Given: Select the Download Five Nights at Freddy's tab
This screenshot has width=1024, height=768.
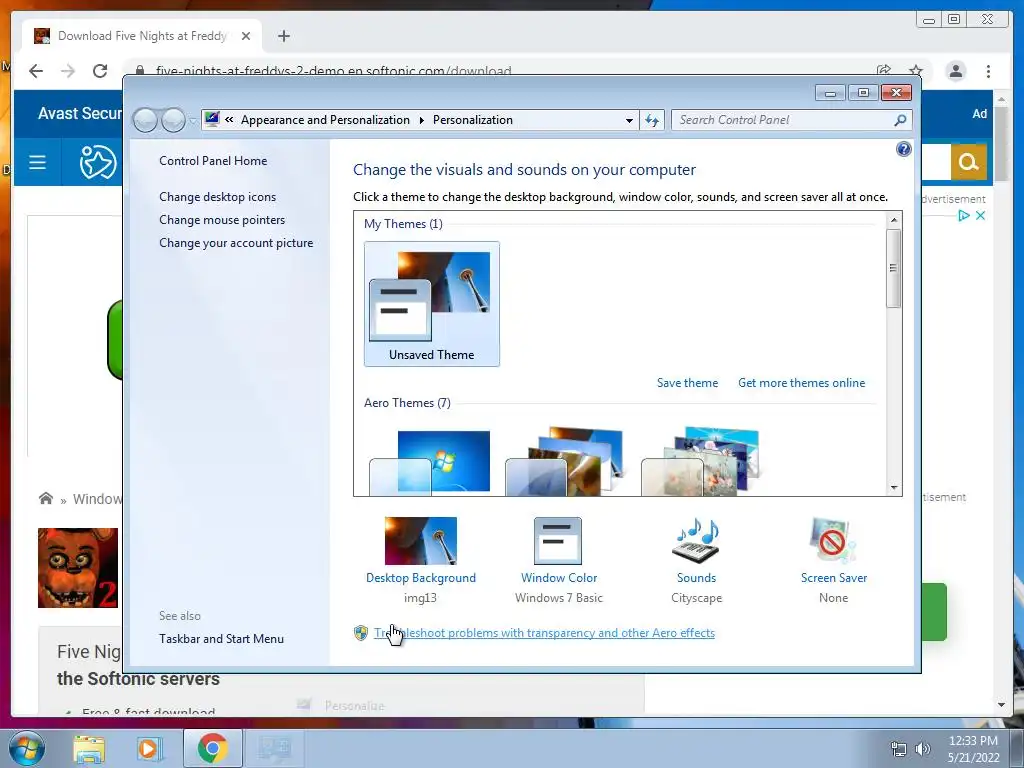Looking at the screenshot, I should point(142,36).
